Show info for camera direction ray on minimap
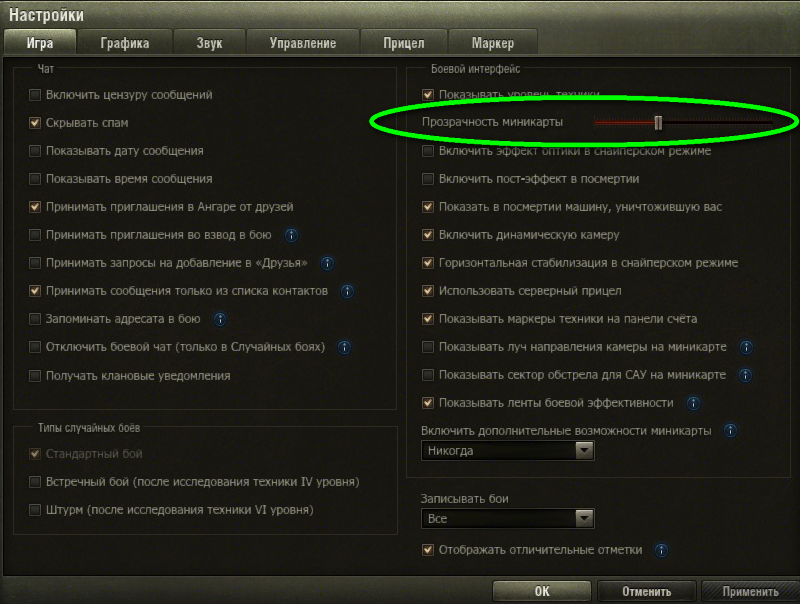800x604 pixels. click(746, 347)
